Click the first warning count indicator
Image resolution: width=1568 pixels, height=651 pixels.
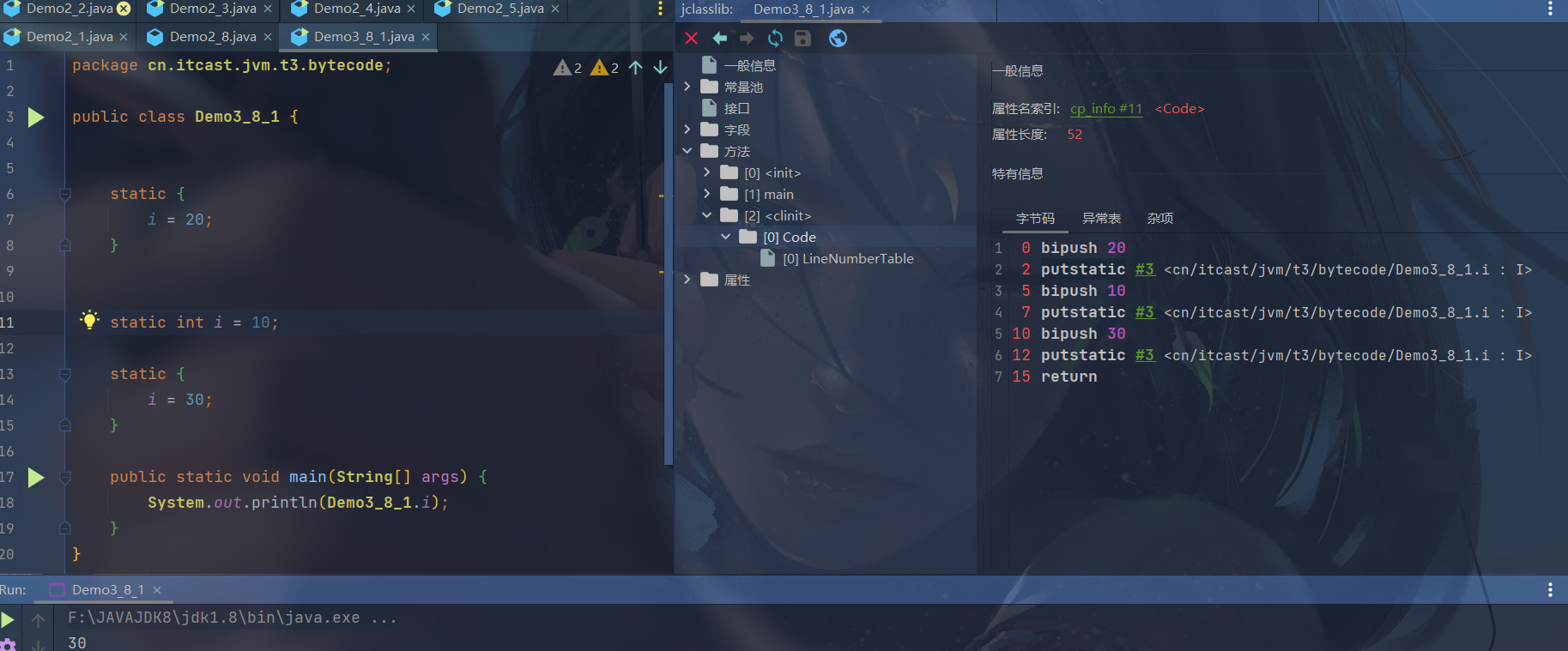click(568, 67)
